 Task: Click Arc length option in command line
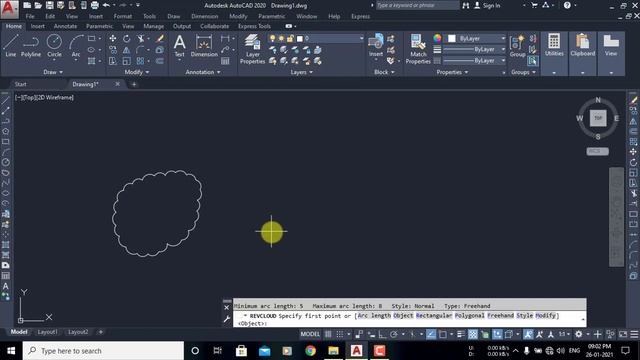374,316
